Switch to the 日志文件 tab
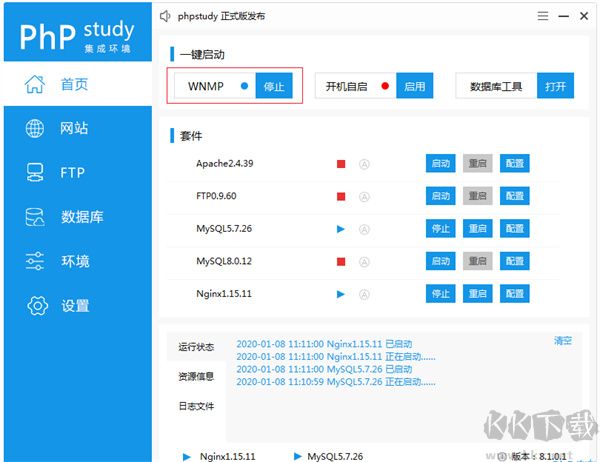The width and height of the screenshot is (600, 462). (x=196, y=406)
